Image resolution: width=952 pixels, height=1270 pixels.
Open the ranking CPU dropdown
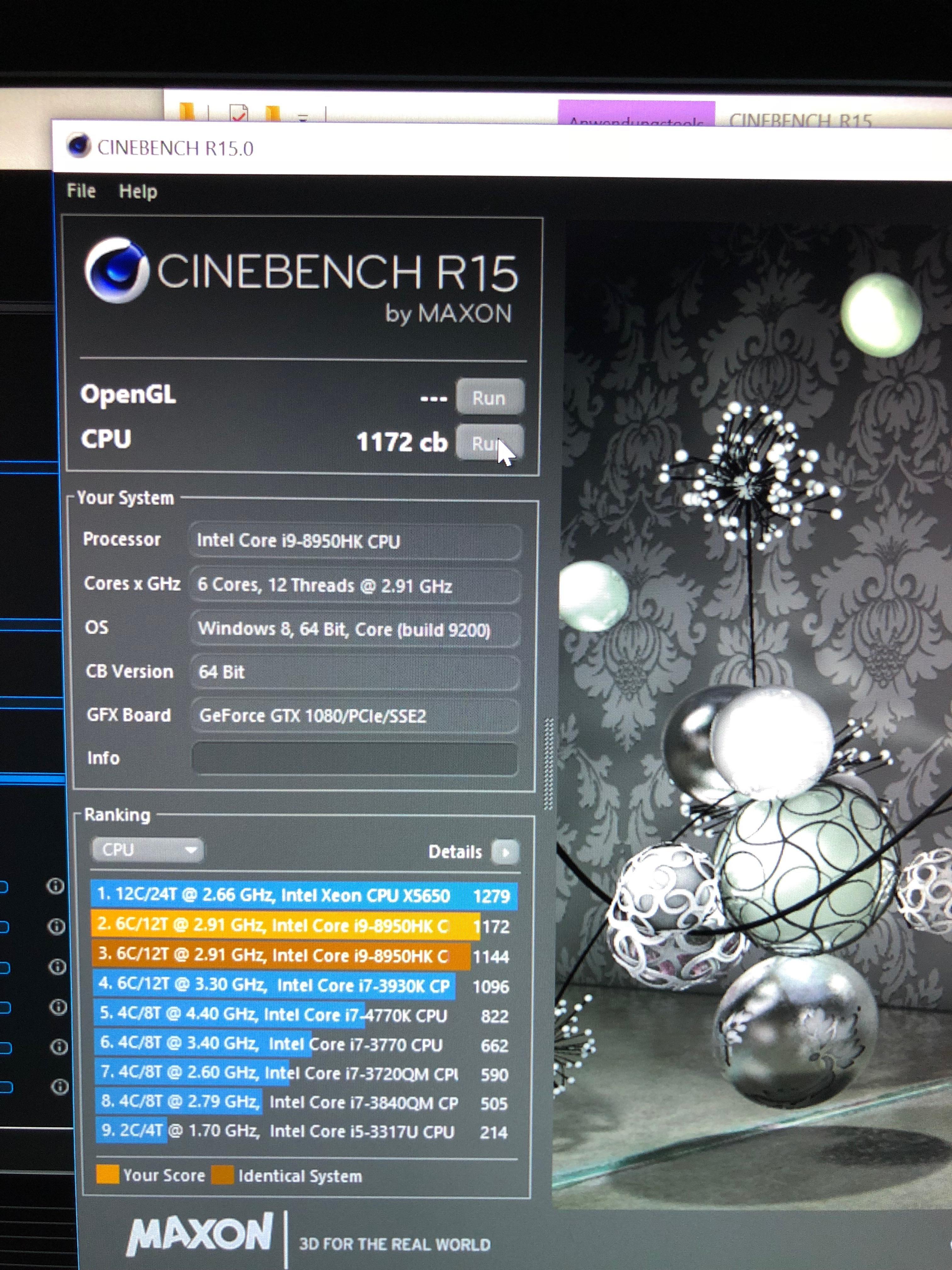click(x=147, y=850)
